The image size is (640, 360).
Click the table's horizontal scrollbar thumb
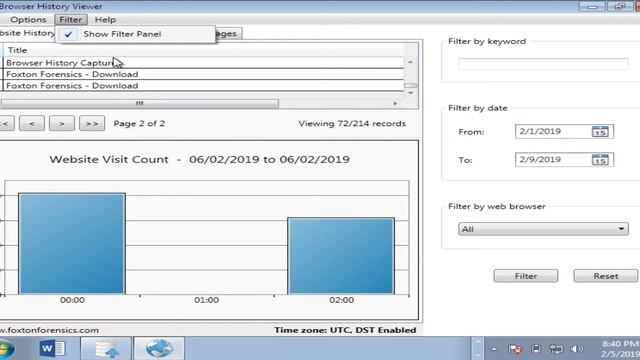(x=139, y=104)
